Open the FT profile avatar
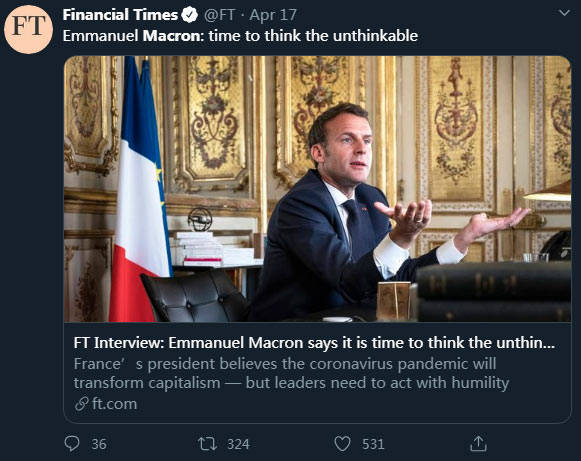 pos(28,30)
